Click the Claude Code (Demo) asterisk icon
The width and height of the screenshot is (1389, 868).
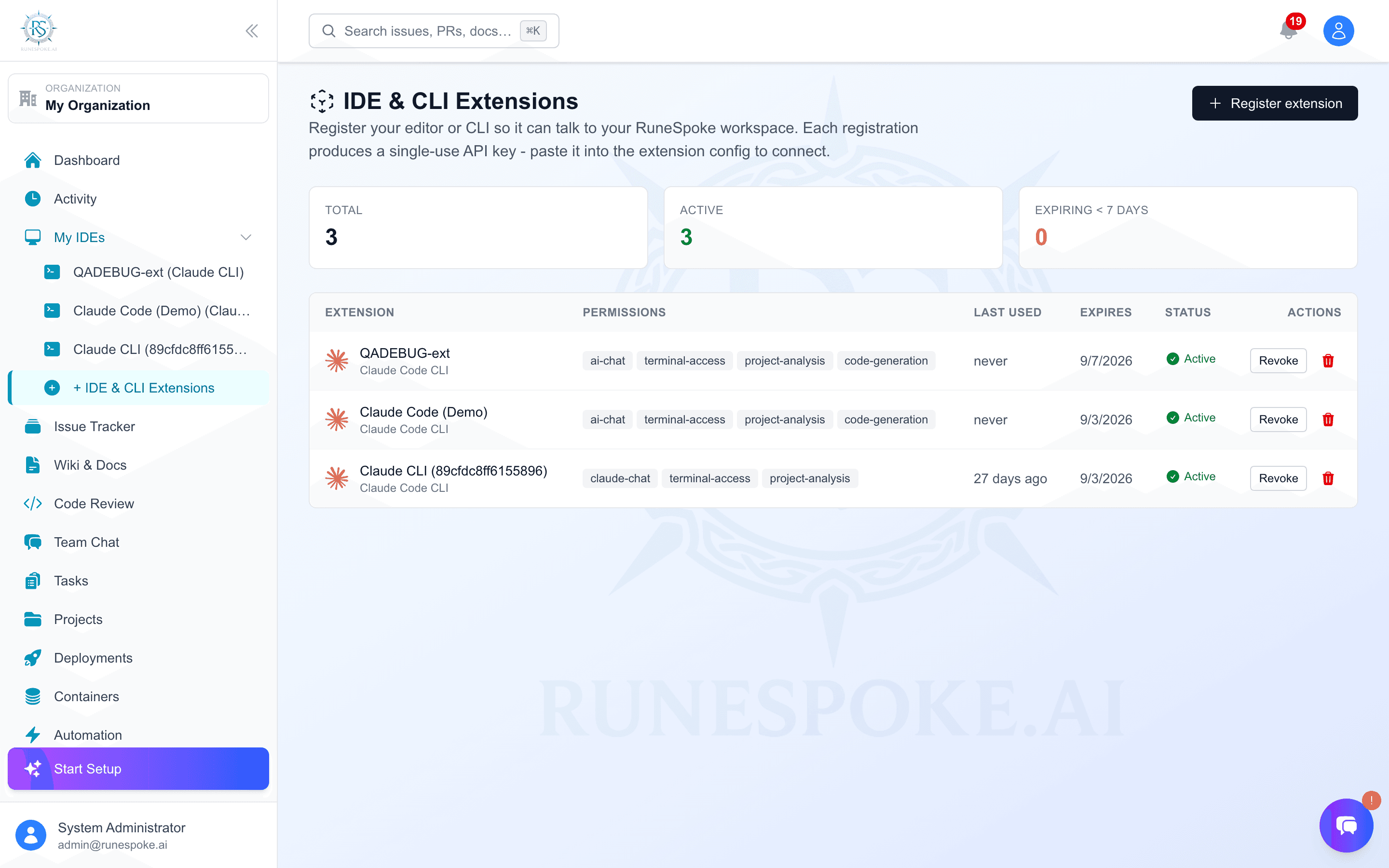coord(337,420)
